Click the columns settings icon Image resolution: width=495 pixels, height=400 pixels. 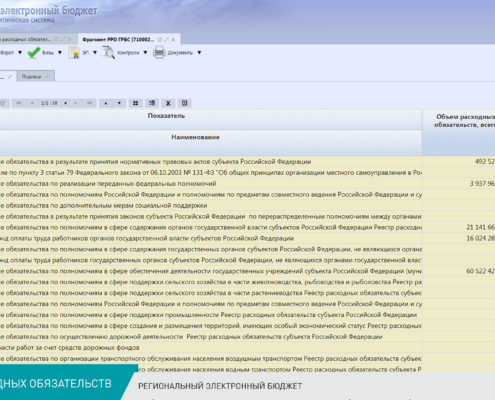click(152, 103)
